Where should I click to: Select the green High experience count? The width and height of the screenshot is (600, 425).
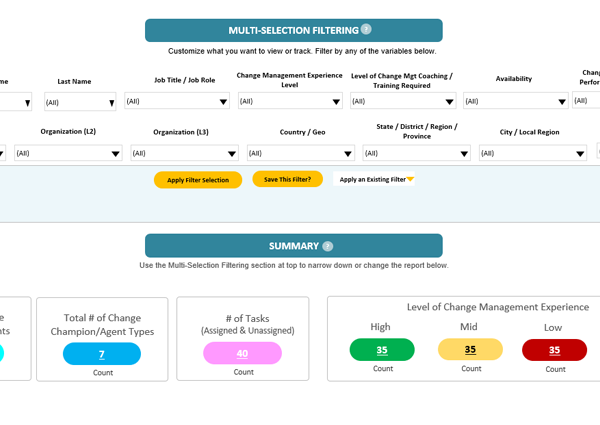click(x=382, y=350)
